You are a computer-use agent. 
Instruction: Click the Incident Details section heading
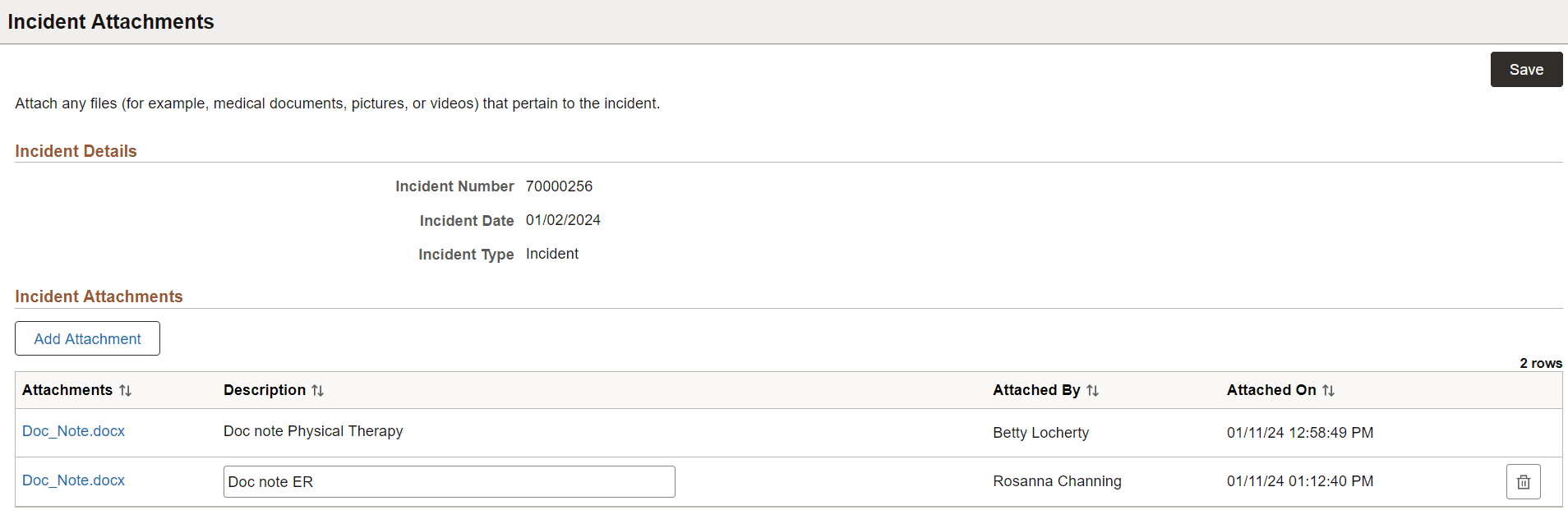point(75,151)
